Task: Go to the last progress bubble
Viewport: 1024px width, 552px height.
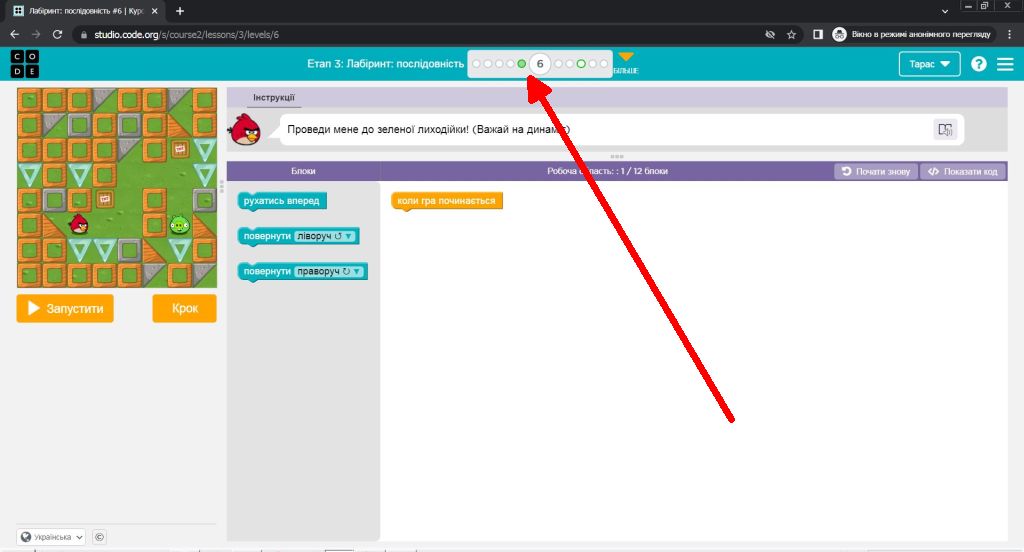Action: [603, 64]
